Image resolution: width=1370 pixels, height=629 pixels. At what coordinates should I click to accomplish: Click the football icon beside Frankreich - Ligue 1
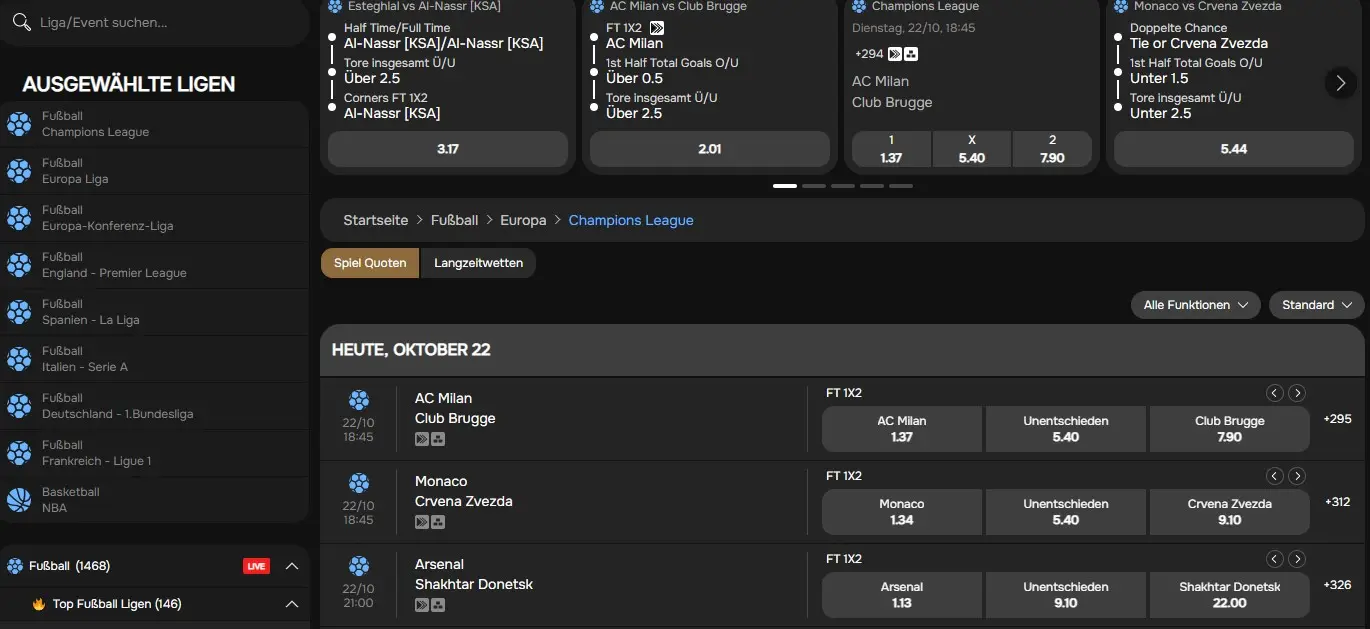[19, 453]
